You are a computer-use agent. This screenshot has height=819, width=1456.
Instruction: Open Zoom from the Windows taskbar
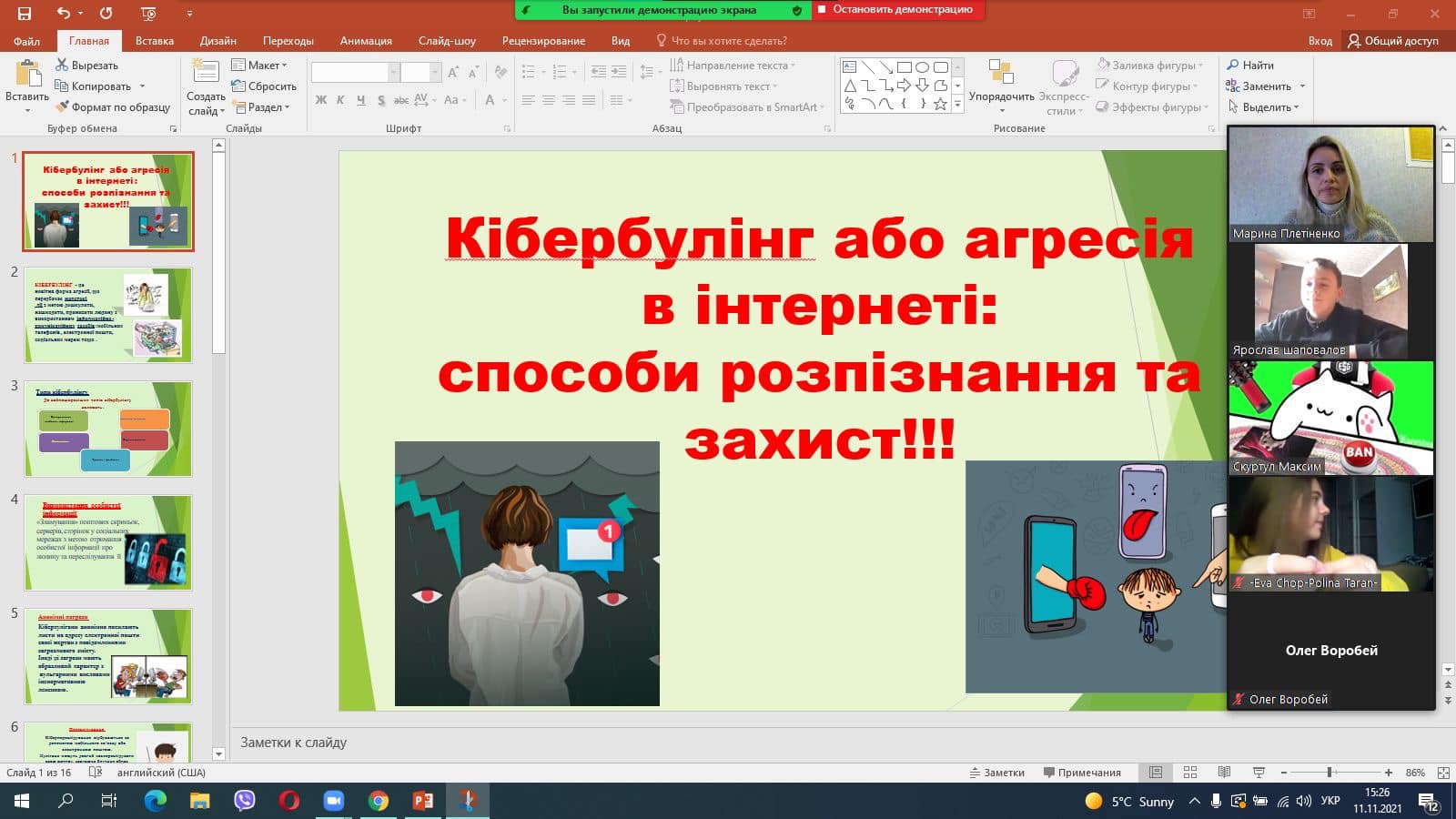pos(334,801)
